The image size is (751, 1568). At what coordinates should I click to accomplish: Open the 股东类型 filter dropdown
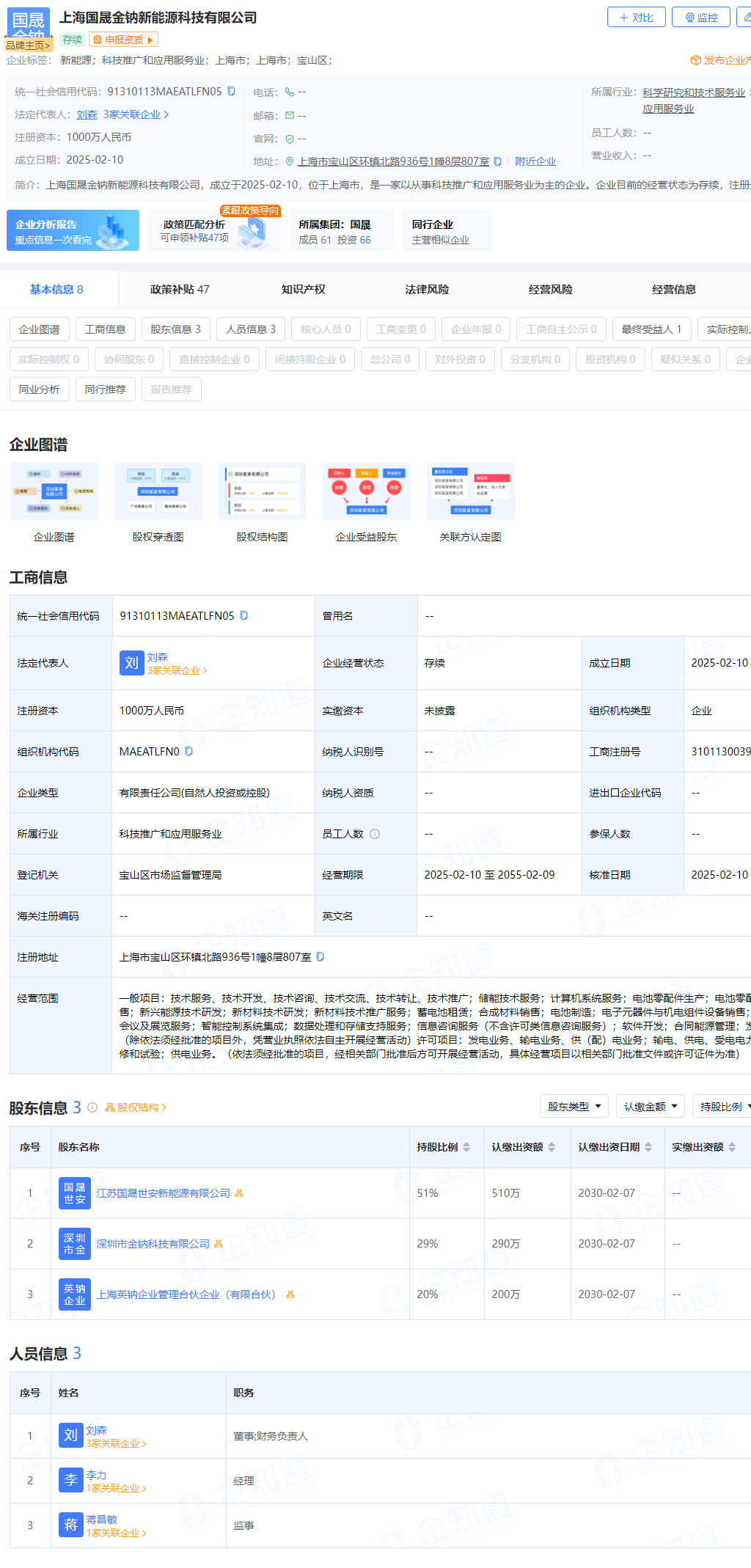574,1106
